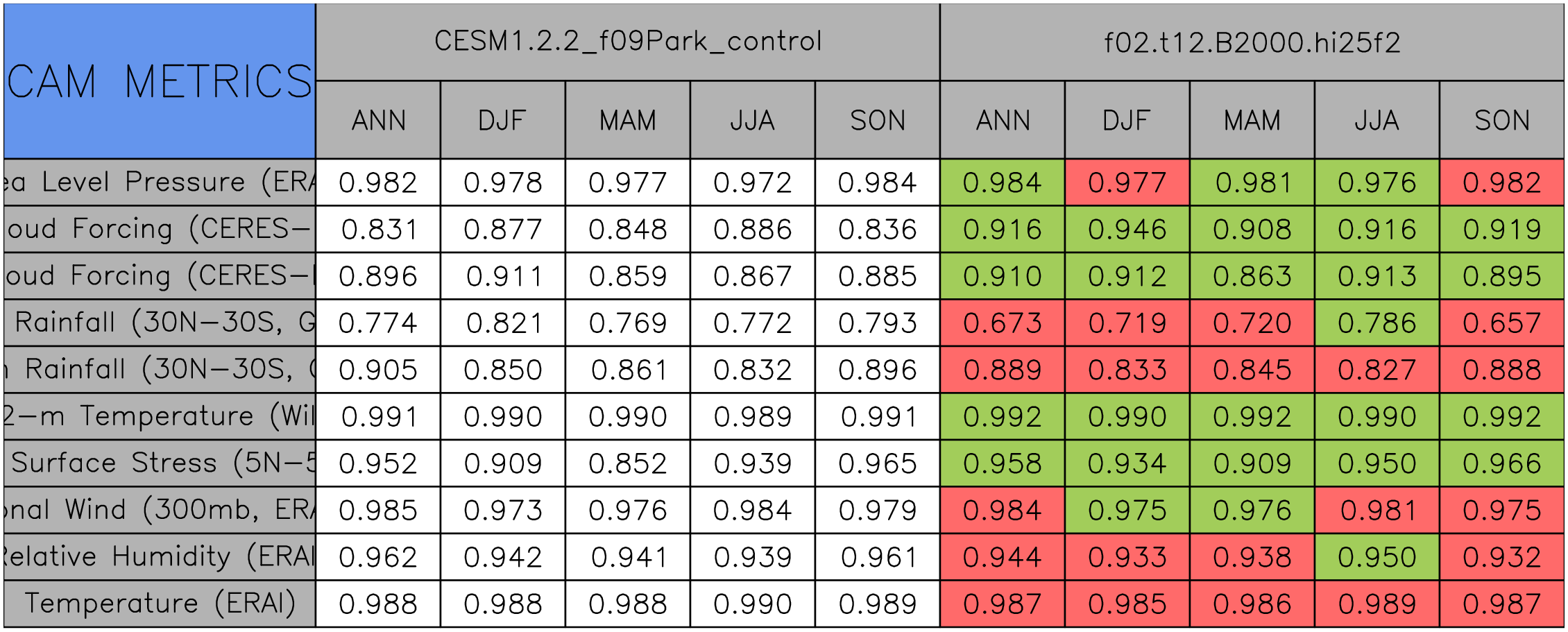1568x632 pixels.
Task: Click the control SON column header
Action: click(878, 120)
